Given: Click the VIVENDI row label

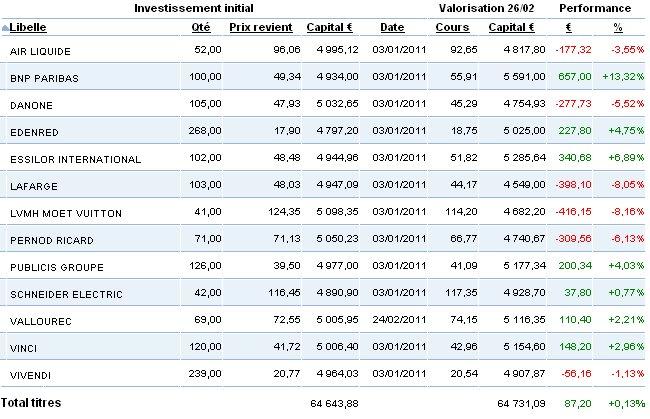Looking at the screenshot, I should (30, 375).
